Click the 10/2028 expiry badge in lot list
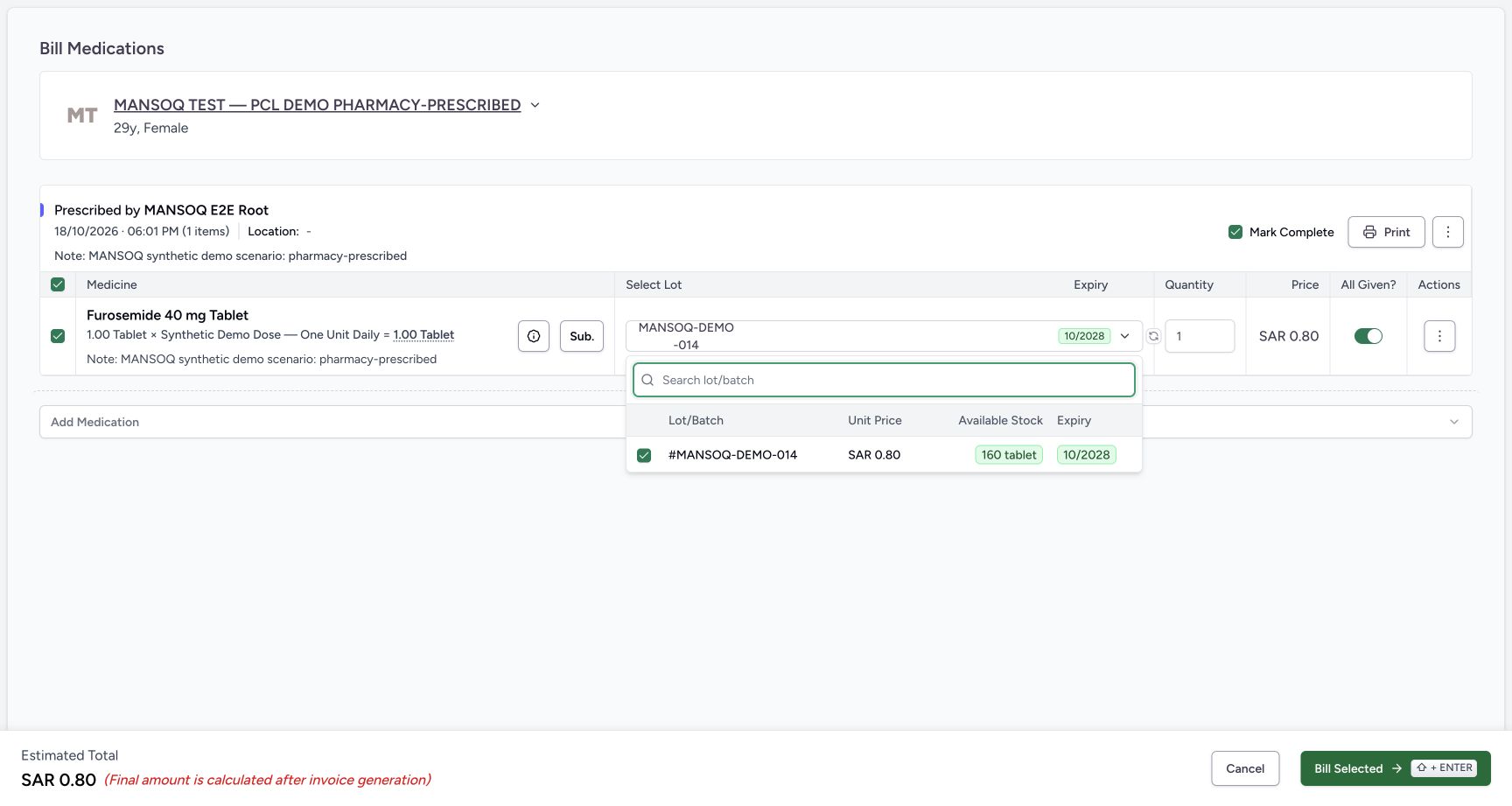This screenshot has width=1512, height=806. (1086, 455)
